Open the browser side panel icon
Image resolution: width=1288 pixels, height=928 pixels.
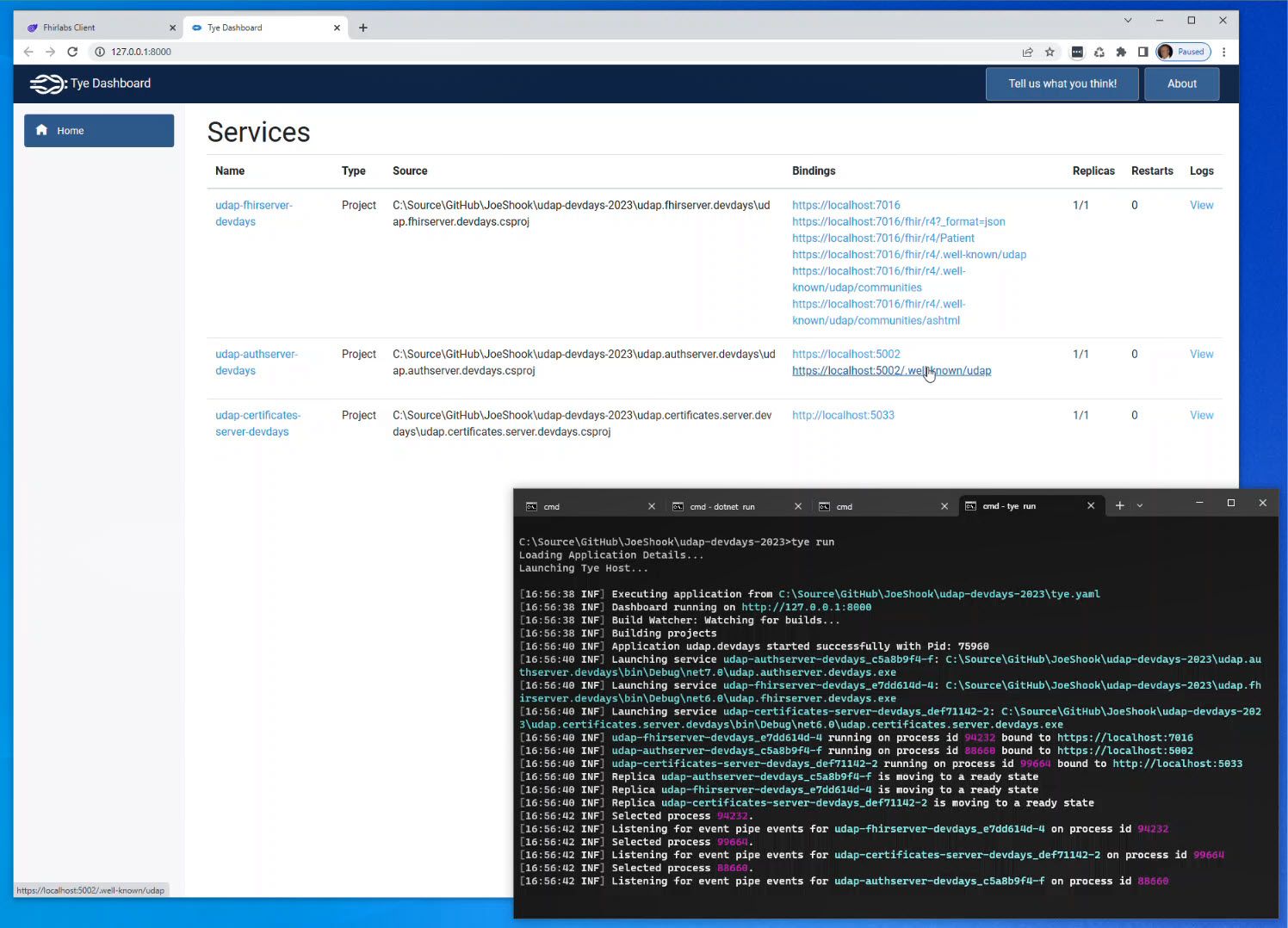click(x=1142, y=52)
